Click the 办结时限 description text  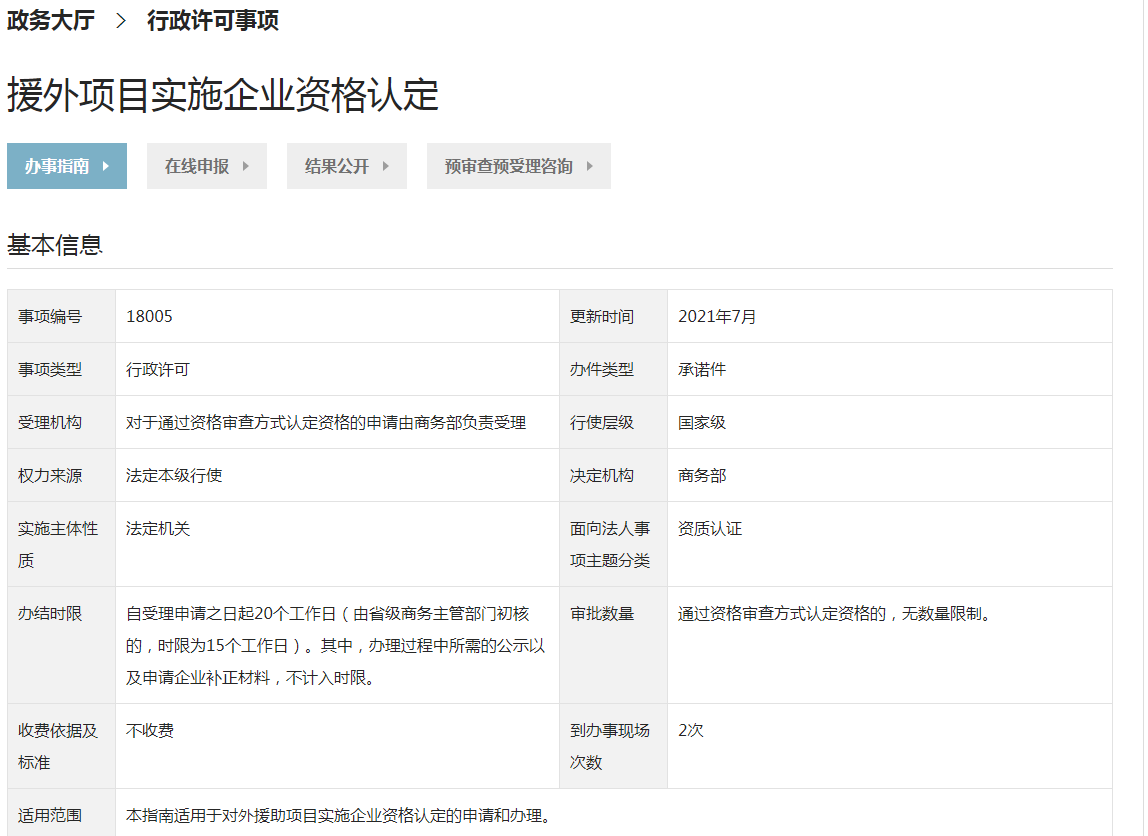click(336, 646)
